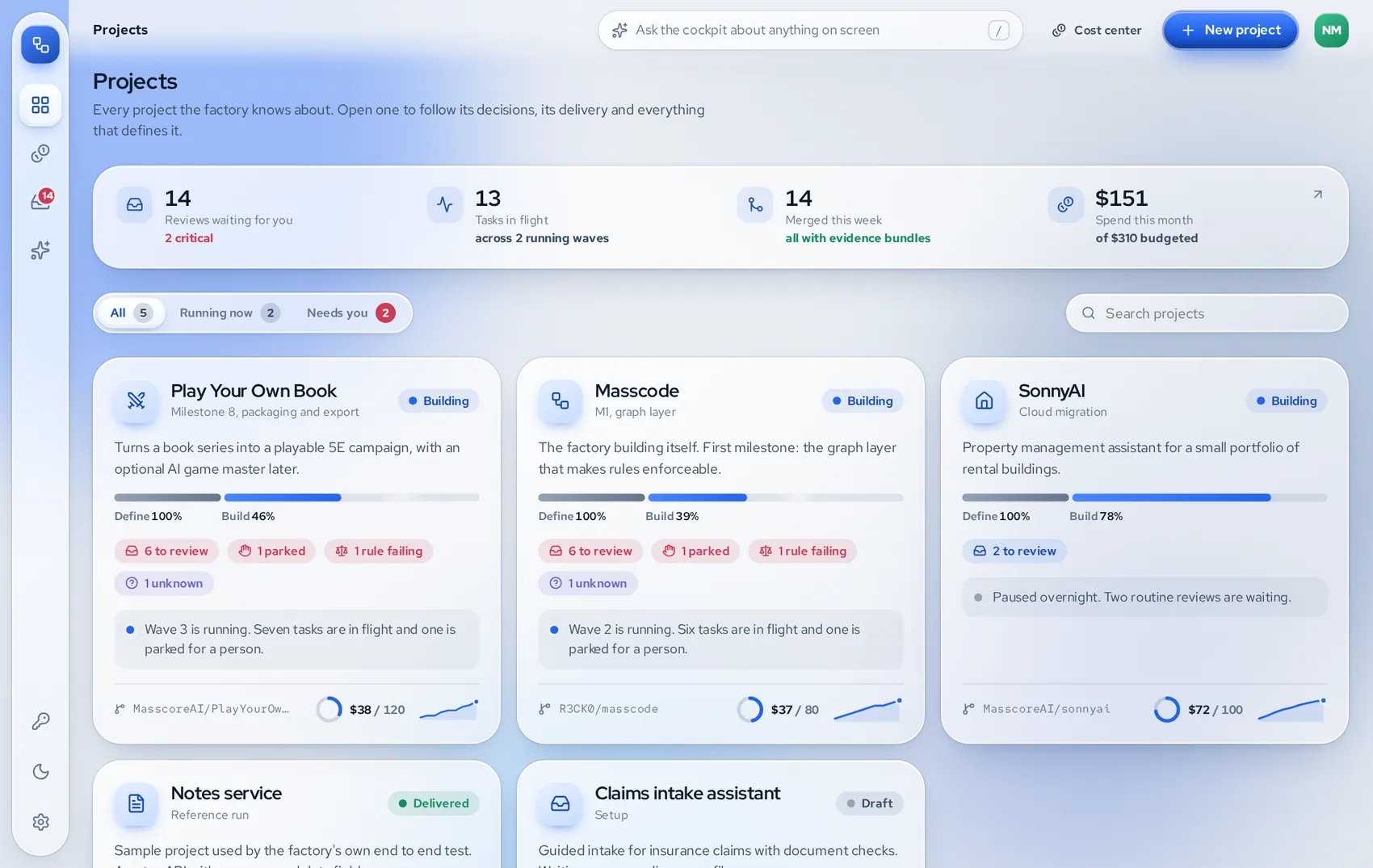The width and height of the screenshot is (1373, 868).
Task: Click the Tasks in flight pulse icon
Action: coord(445,205)
